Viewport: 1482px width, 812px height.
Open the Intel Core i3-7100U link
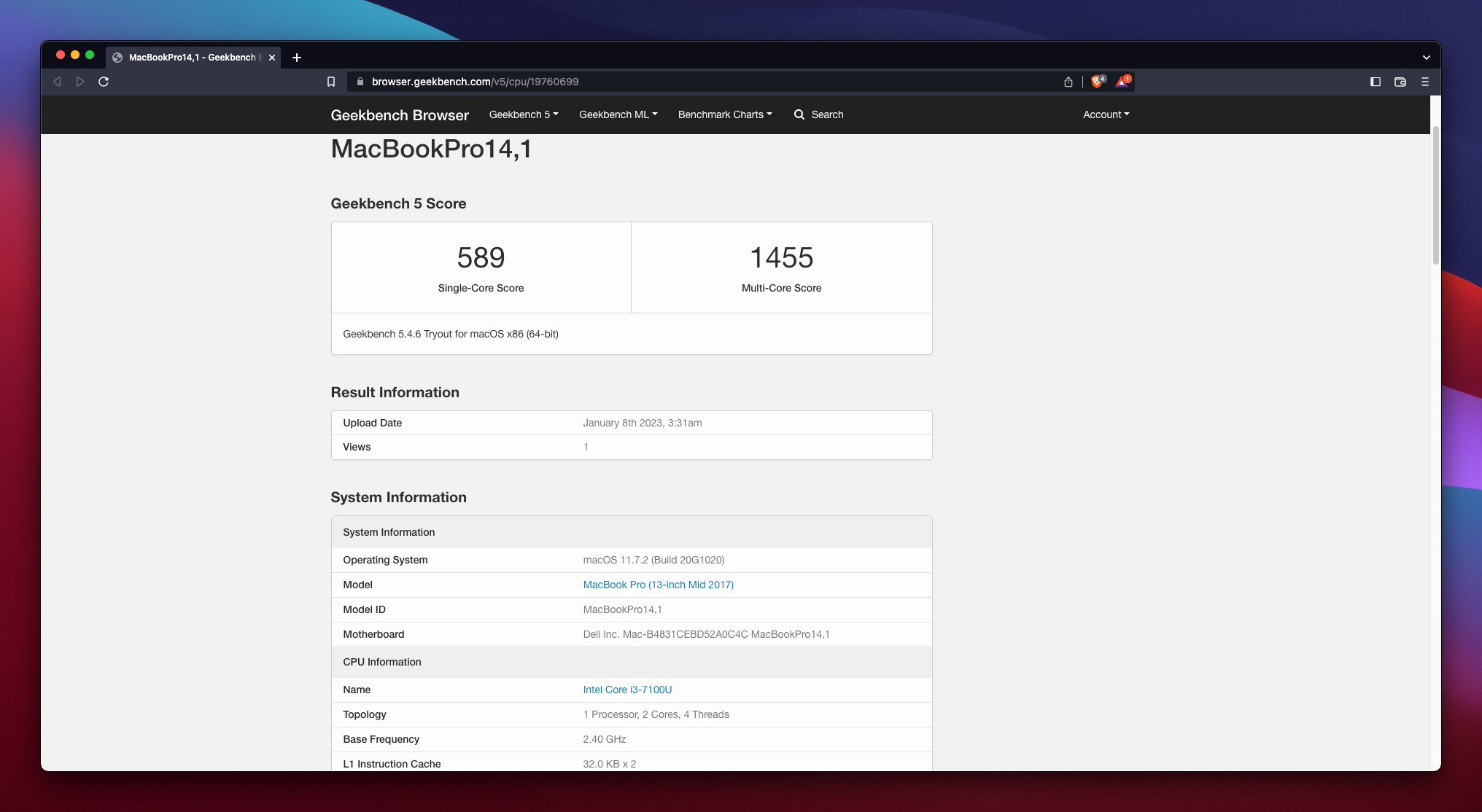[628, 690]
